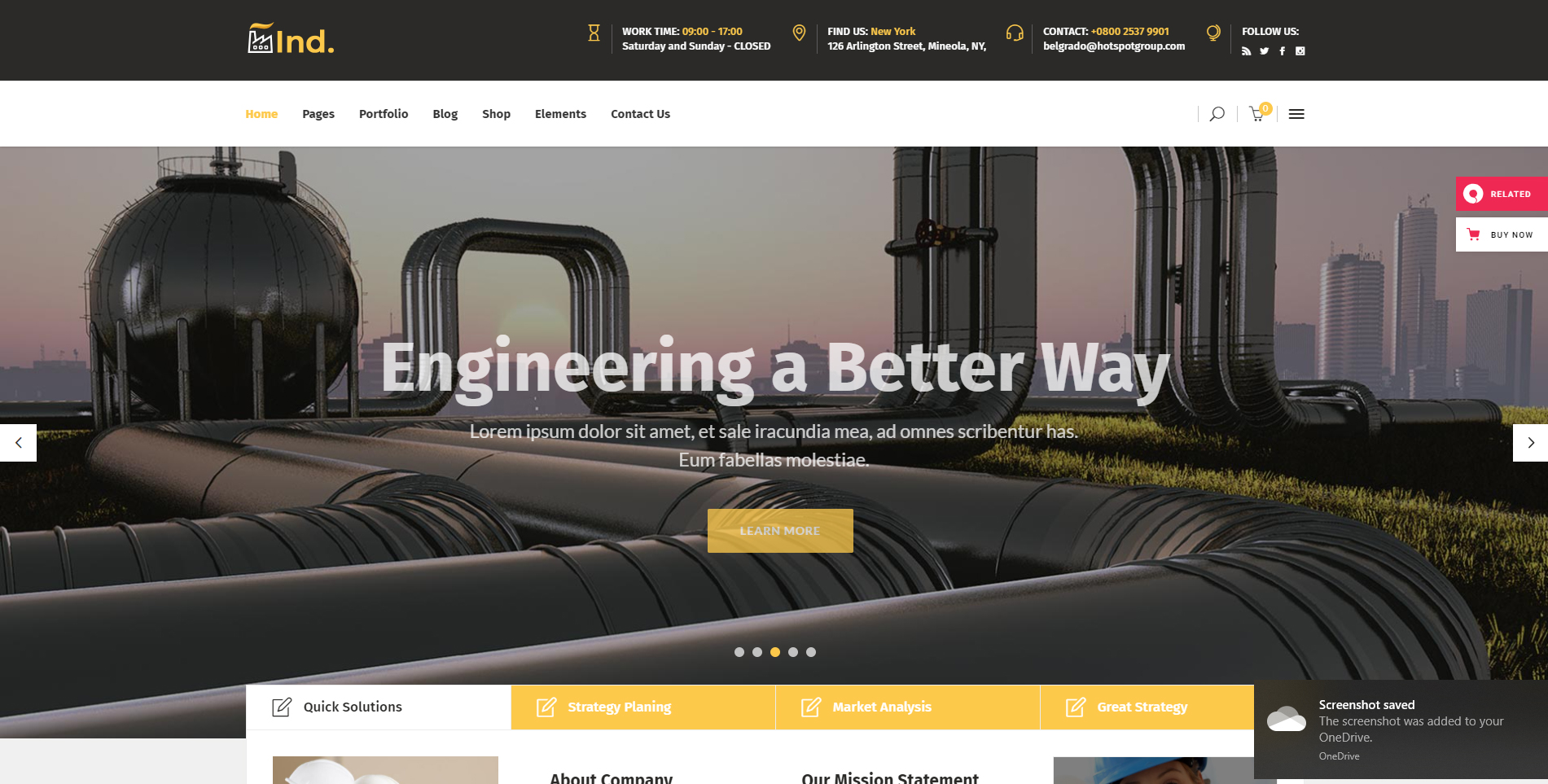Click the BUY NOW button
Viewport: 1548px width, 784px height.
[1502, 234]
